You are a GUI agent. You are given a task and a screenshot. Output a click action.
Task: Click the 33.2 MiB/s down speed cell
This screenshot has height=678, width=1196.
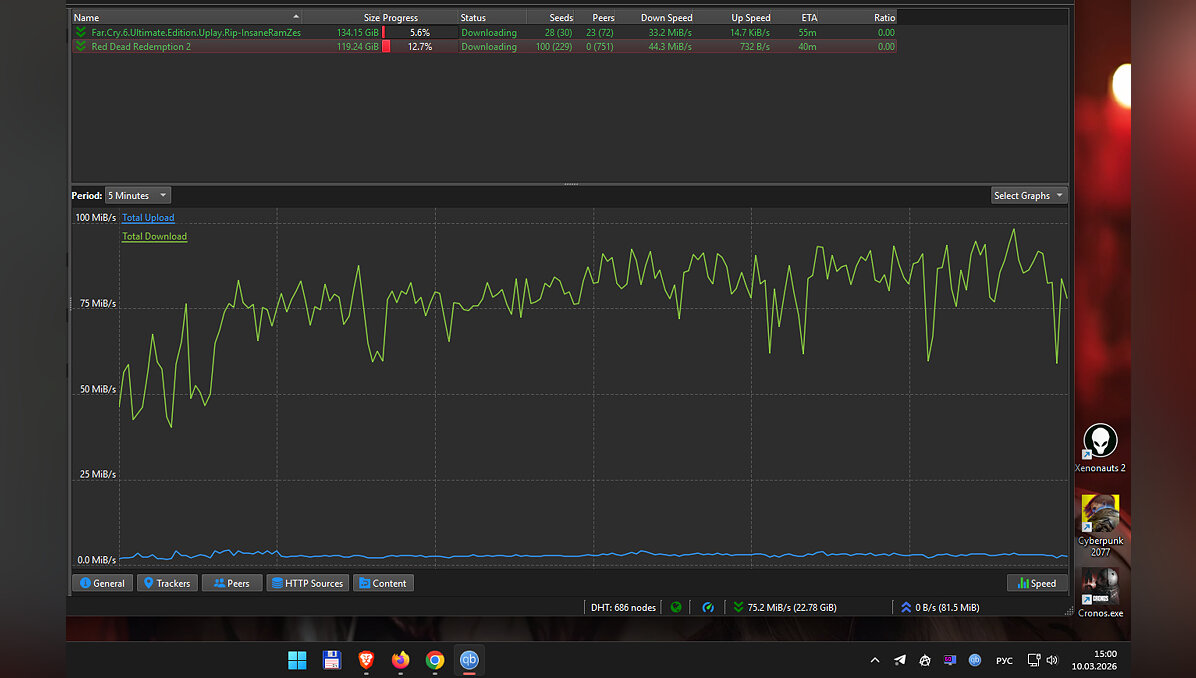[x=670, y=32]
